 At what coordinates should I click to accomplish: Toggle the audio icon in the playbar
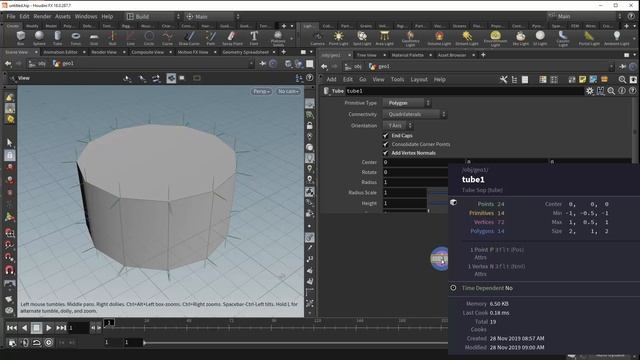[x=24, y=342]
